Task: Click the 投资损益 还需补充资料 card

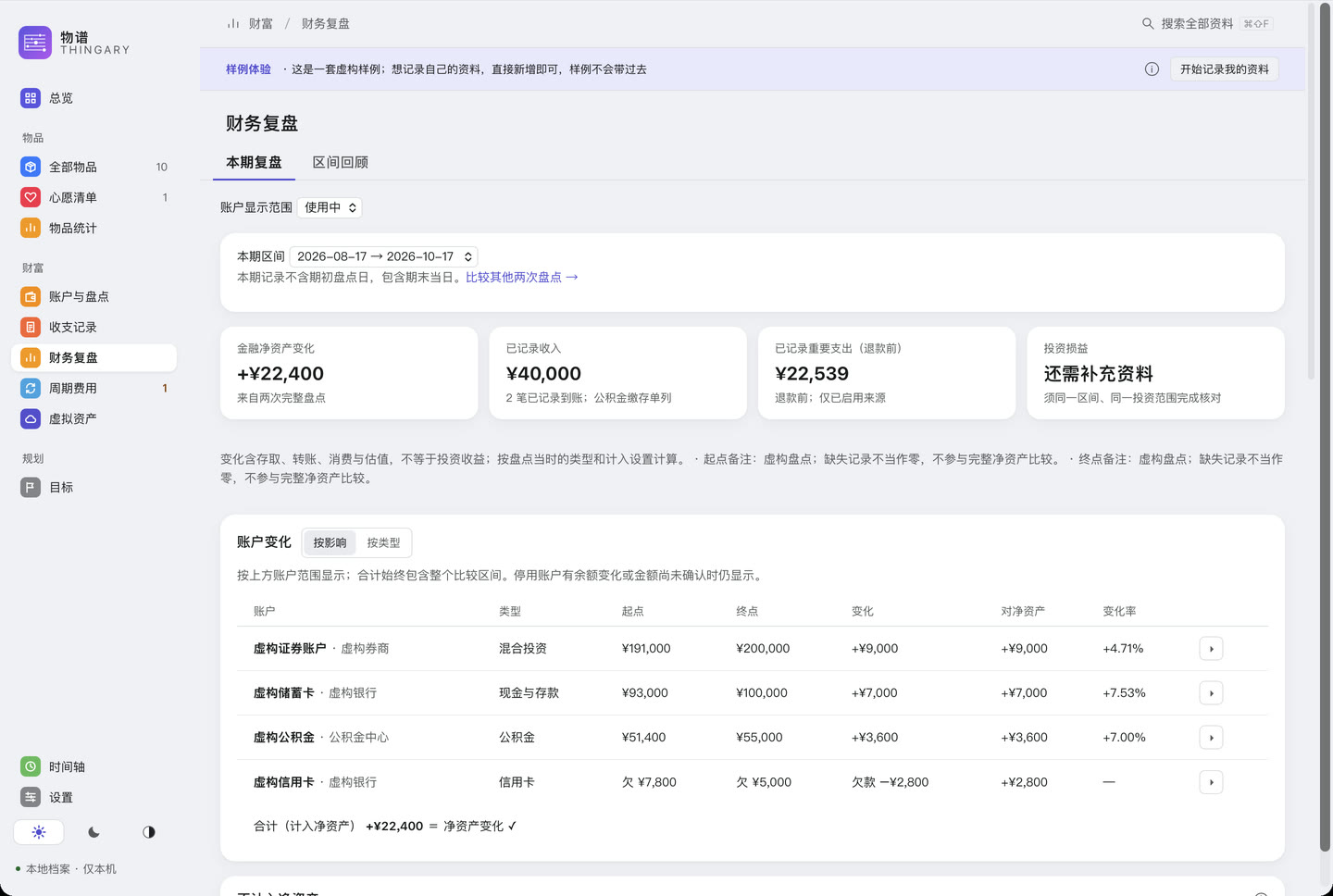Action: click(x=1156, y=373)
